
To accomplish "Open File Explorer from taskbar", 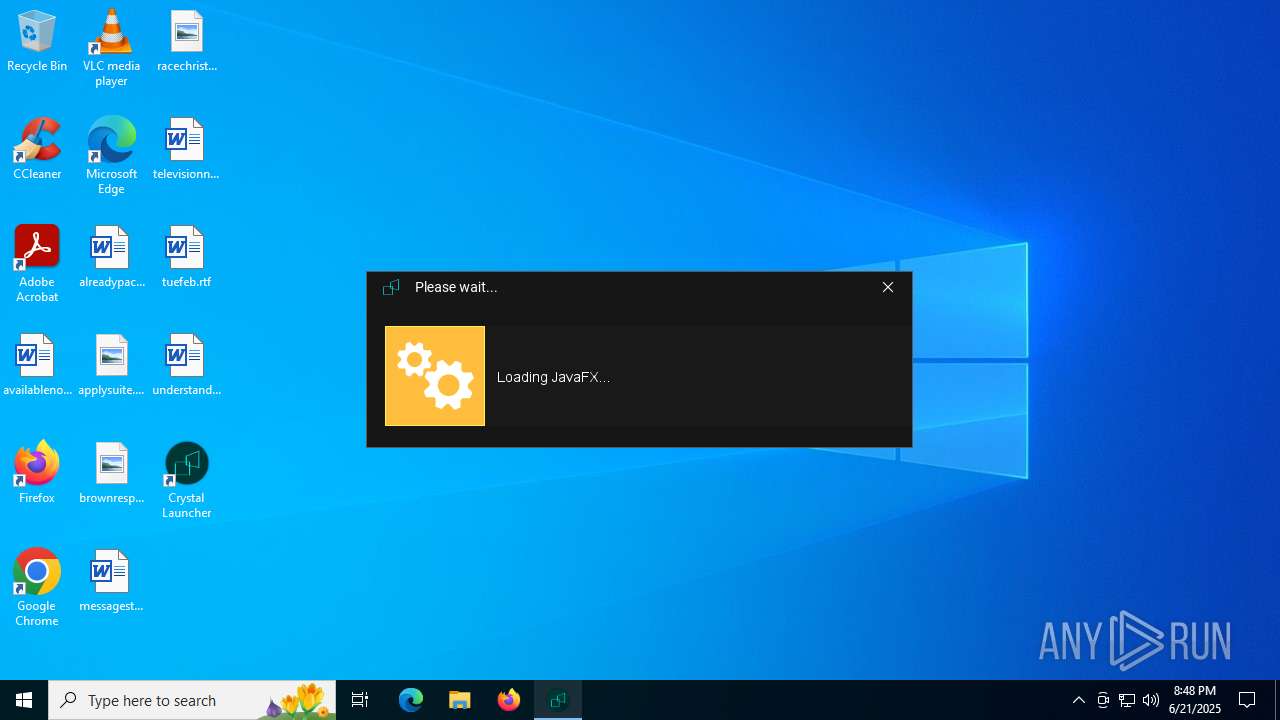I will (460, 700).
